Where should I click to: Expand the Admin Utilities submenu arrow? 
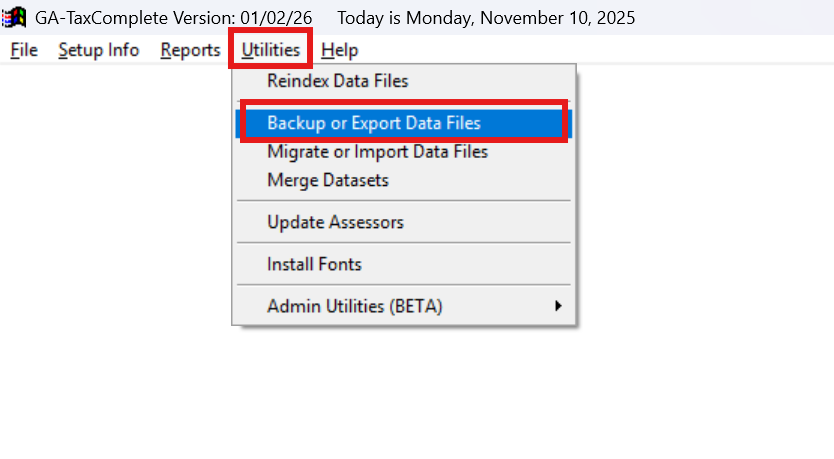[x=558, y=307]
